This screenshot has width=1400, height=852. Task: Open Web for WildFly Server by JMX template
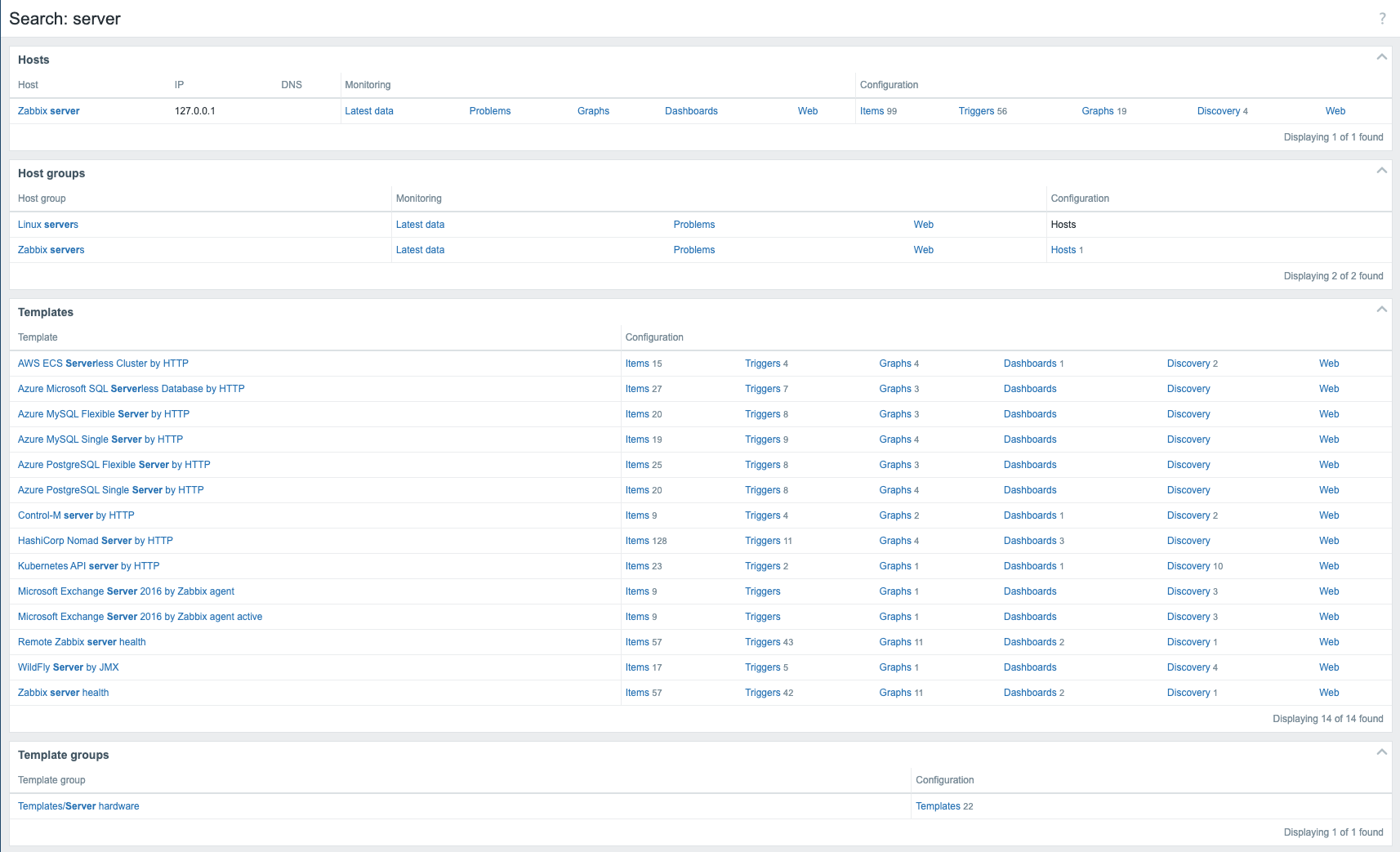click(x=1329, y=667)
